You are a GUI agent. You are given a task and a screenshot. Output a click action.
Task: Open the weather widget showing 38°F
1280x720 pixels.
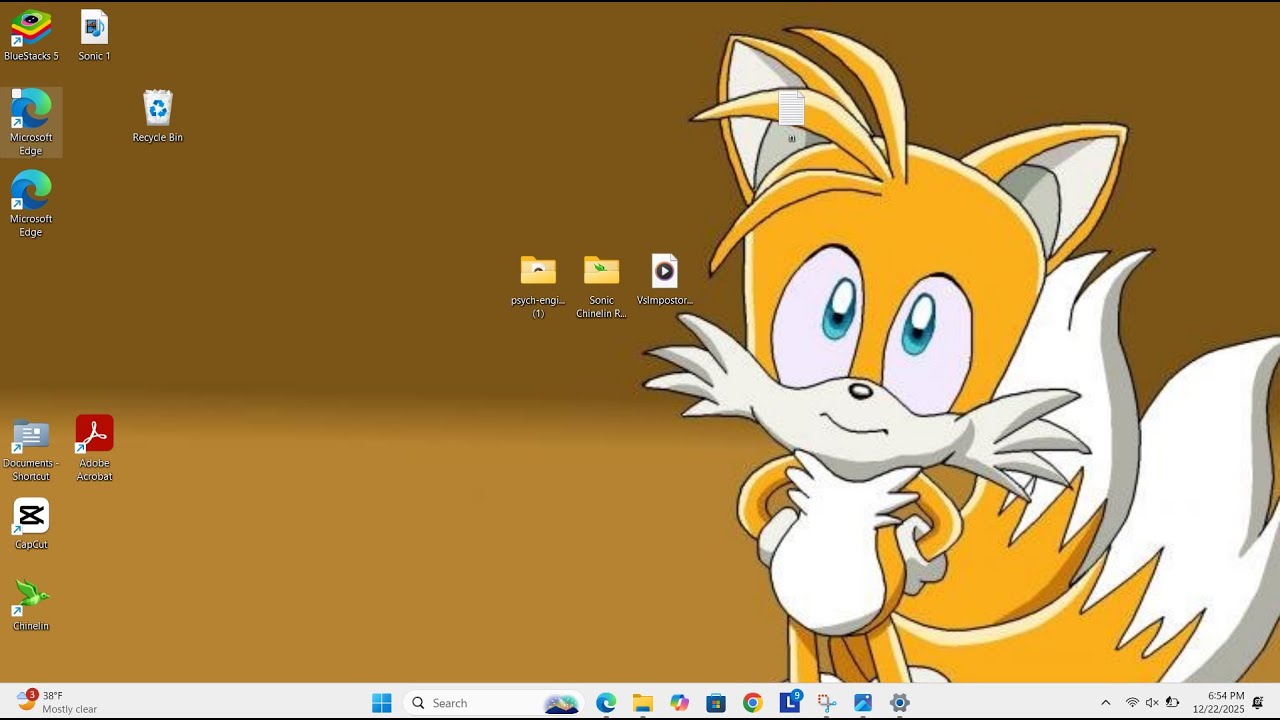tap(57, 702)
